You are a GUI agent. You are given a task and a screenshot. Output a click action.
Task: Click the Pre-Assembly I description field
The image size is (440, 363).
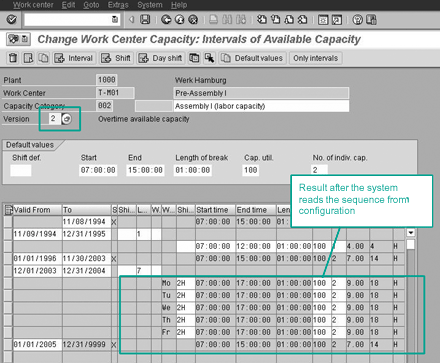point(261,93)
